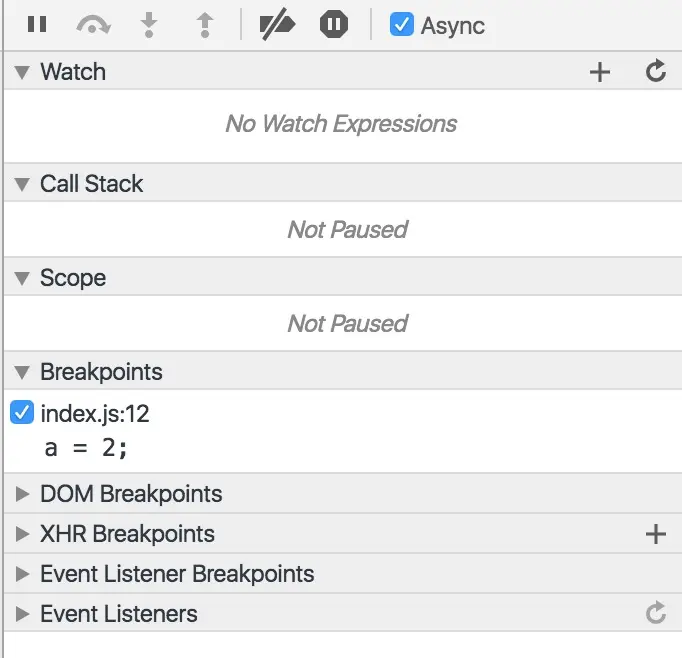Refresh the Event Listeners list
Viewport: 682px width, 658px height.
[x=656, y=613]
